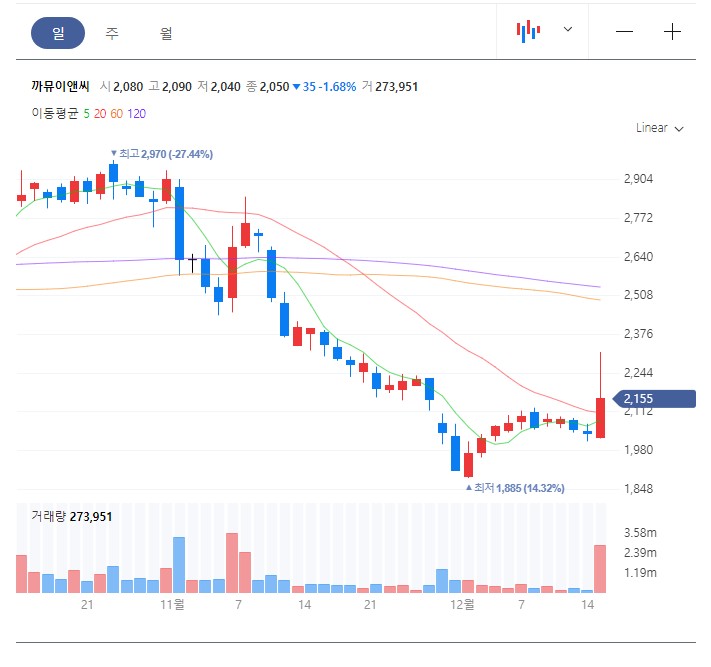Click the 1,848 price axis label

coord(638,489)
